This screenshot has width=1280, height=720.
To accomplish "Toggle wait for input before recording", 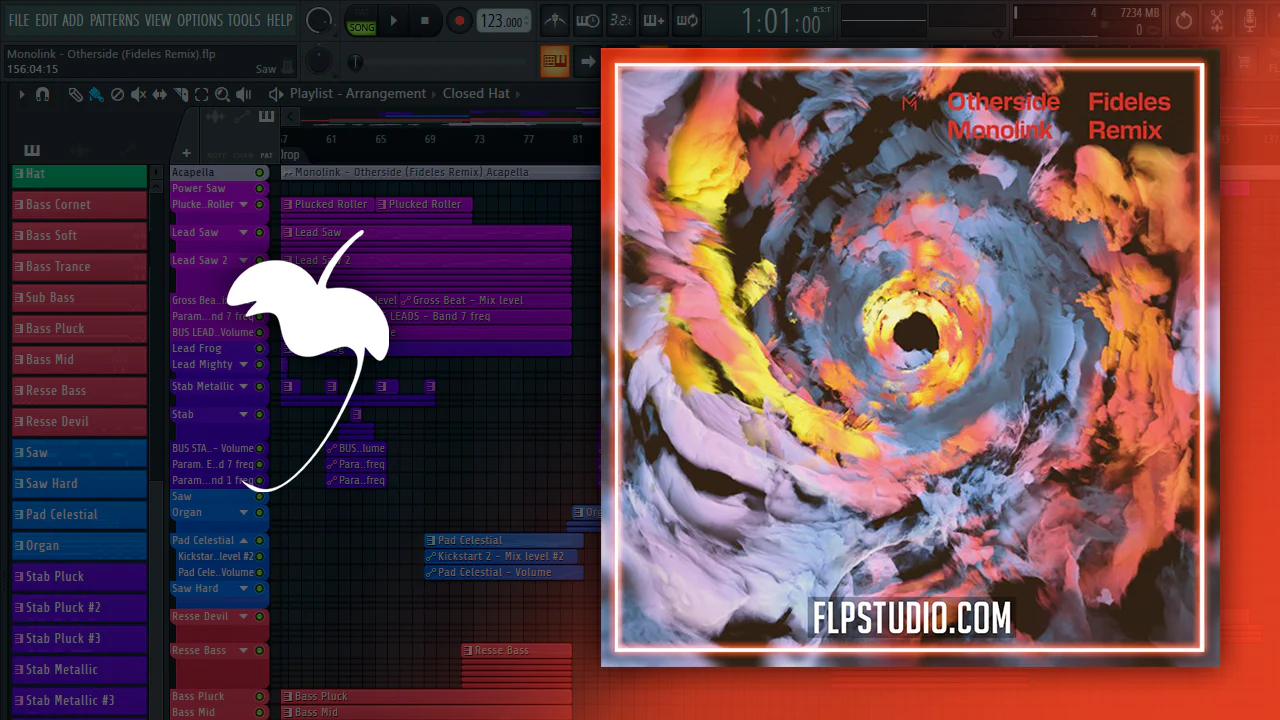I will pos(588,20).
